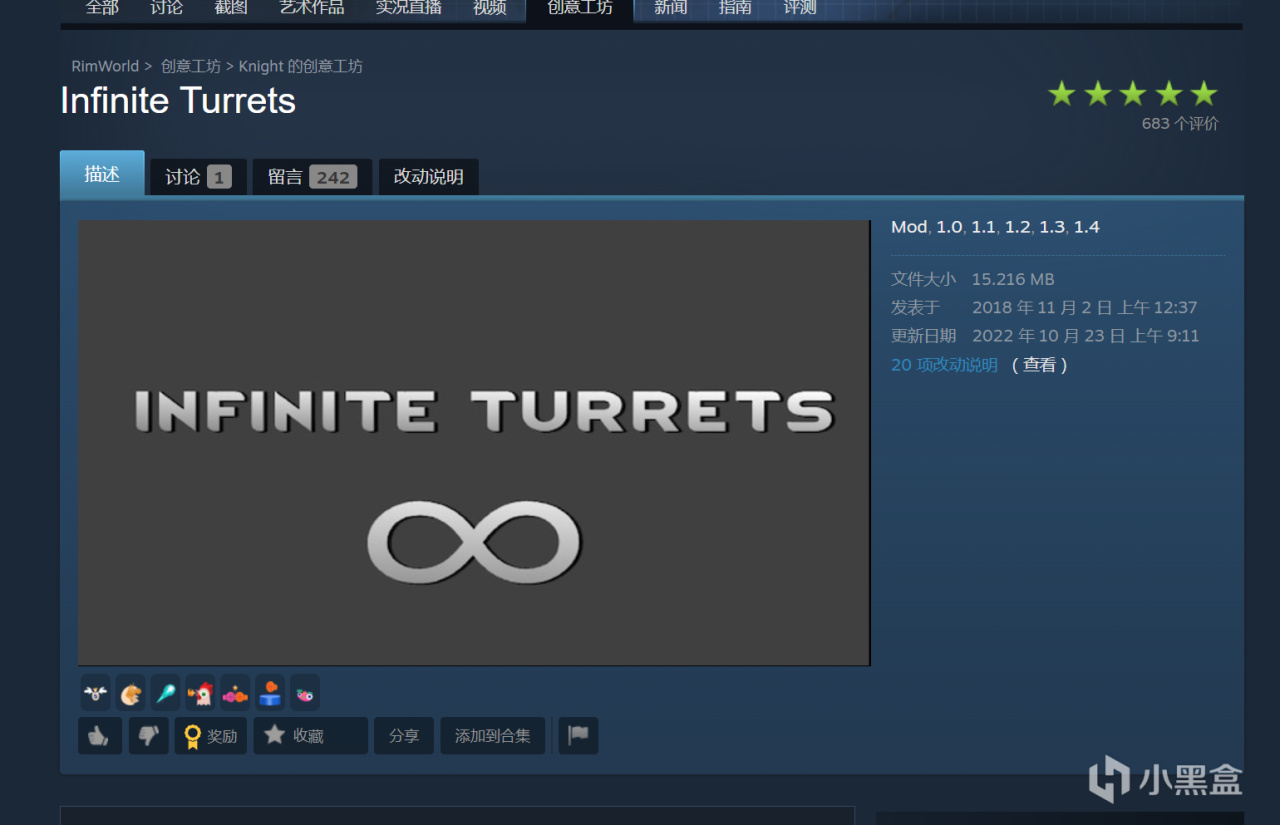Add to favorites with 收藏 button
Image resolution: width=1280 pixels, height=825 pixels.
click(x=310, y=735)
